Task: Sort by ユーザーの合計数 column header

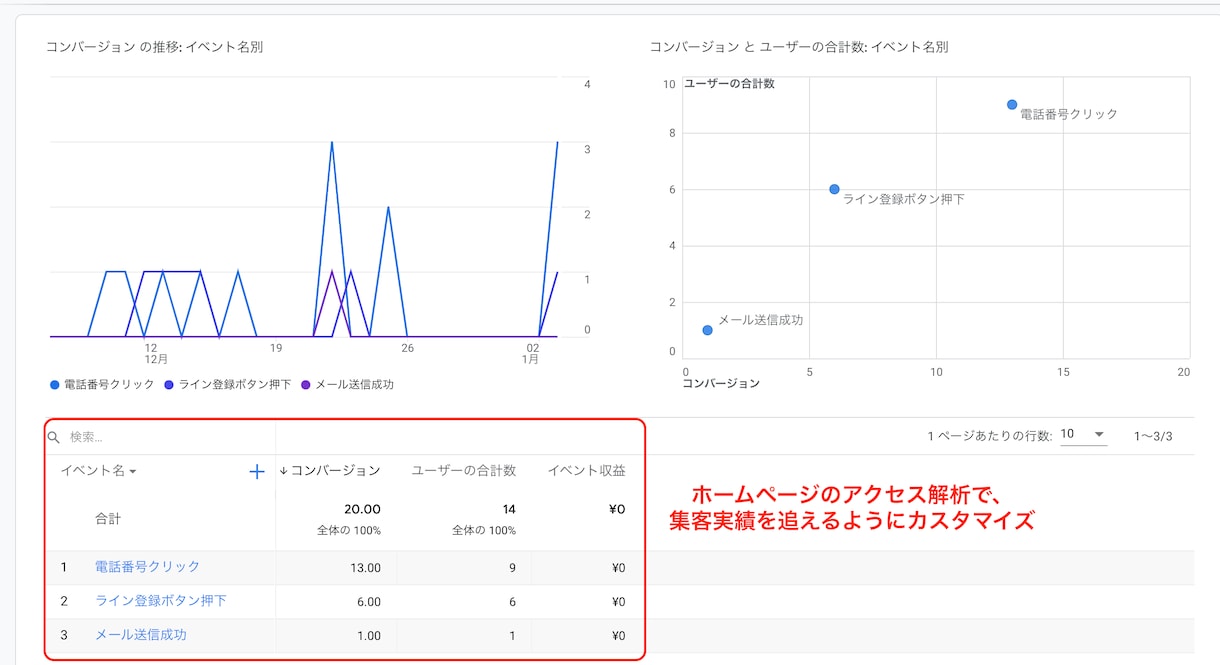Action: [x=464, y=470]
